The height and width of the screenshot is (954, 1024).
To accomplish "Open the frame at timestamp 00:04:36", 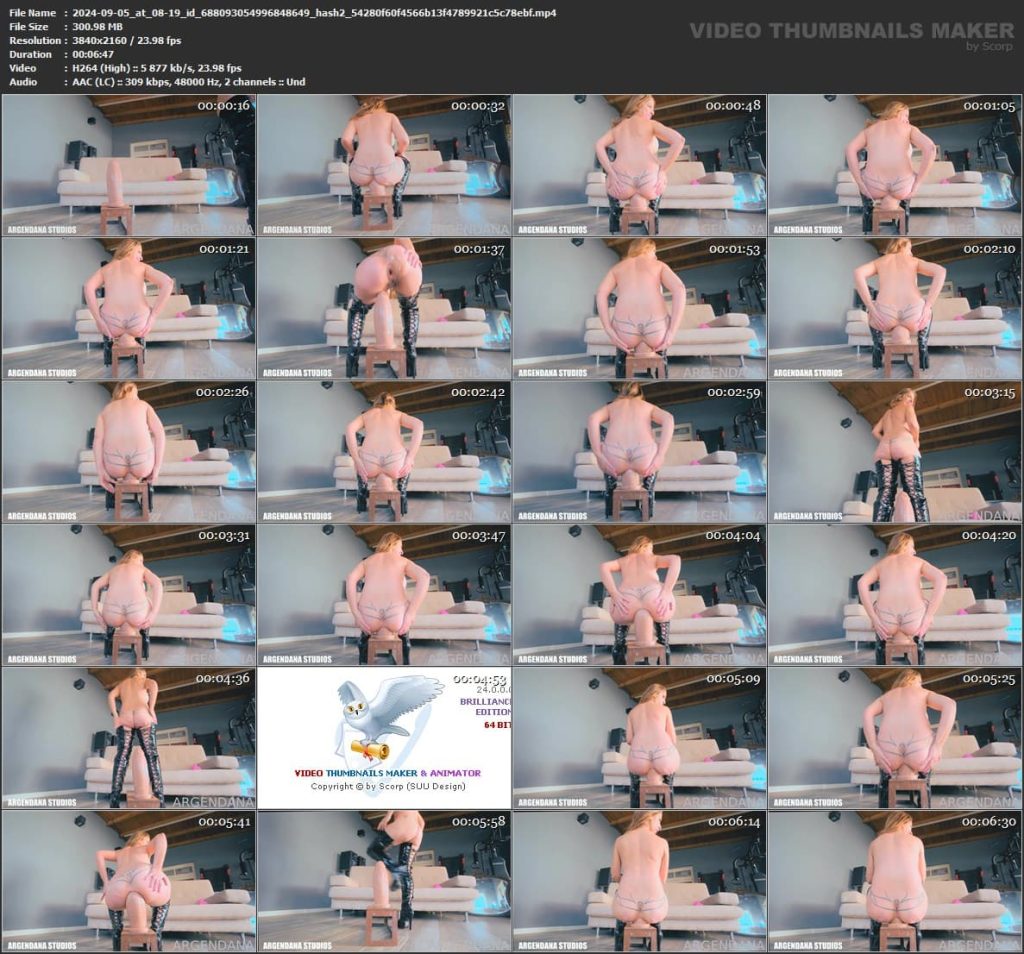I will click(x=128, y=738).
